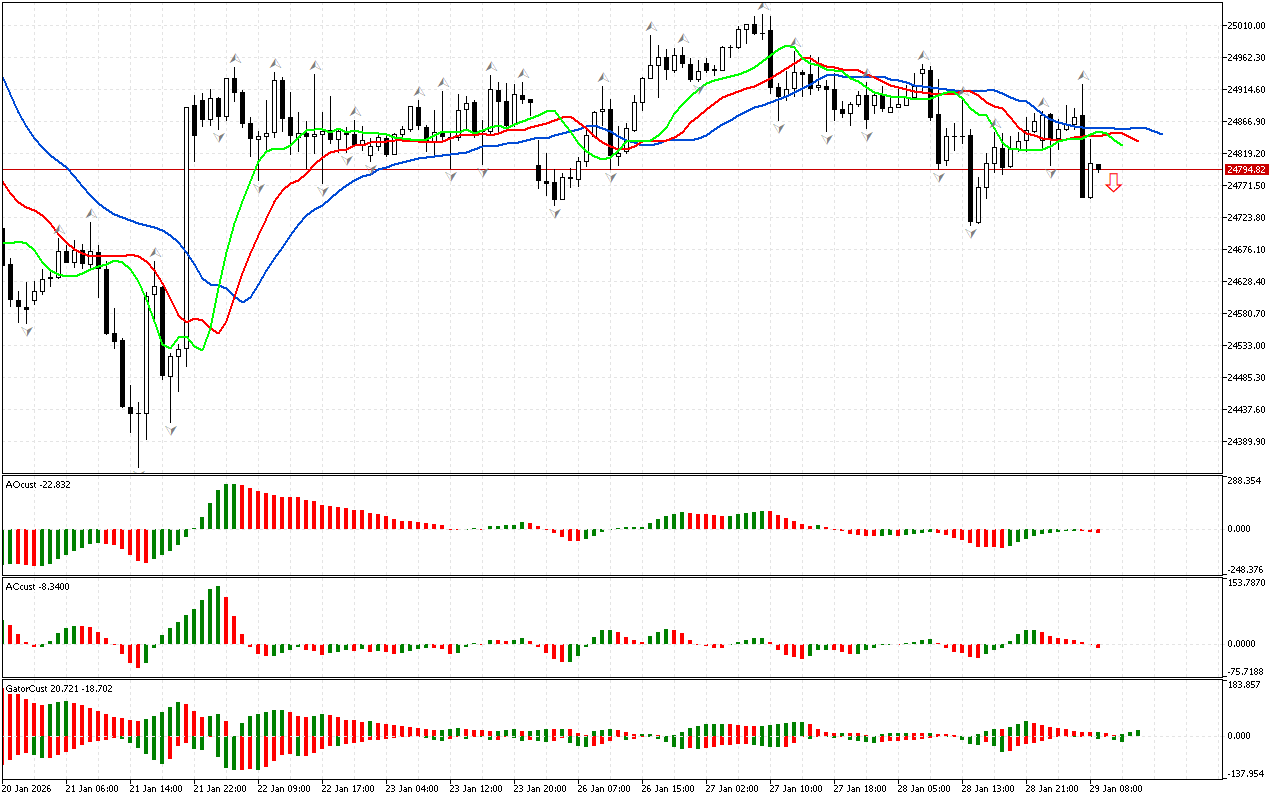Click the right end of the blue Alligator line
The height and width of the screenshot is (800, 1280).
[1161, 133]
